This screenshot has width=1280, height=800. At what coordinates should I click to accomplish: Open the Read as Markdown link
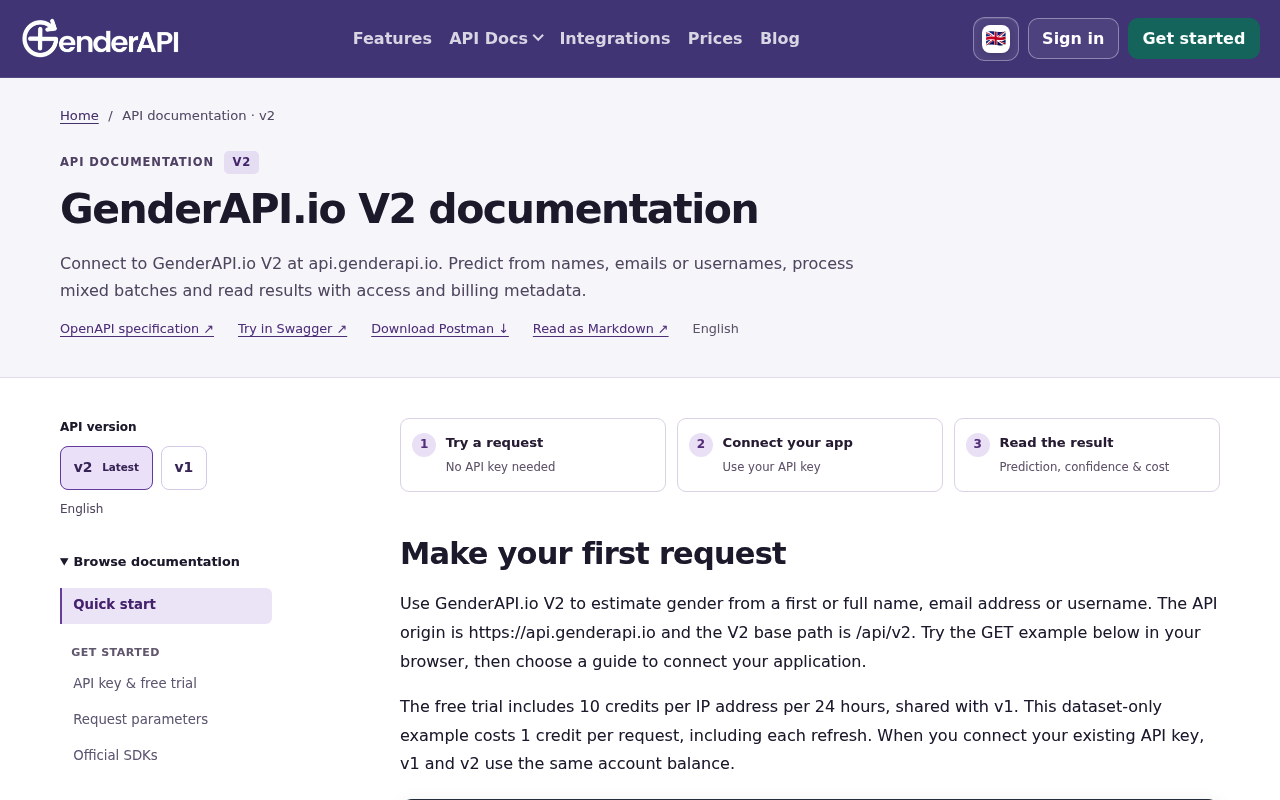601,329
